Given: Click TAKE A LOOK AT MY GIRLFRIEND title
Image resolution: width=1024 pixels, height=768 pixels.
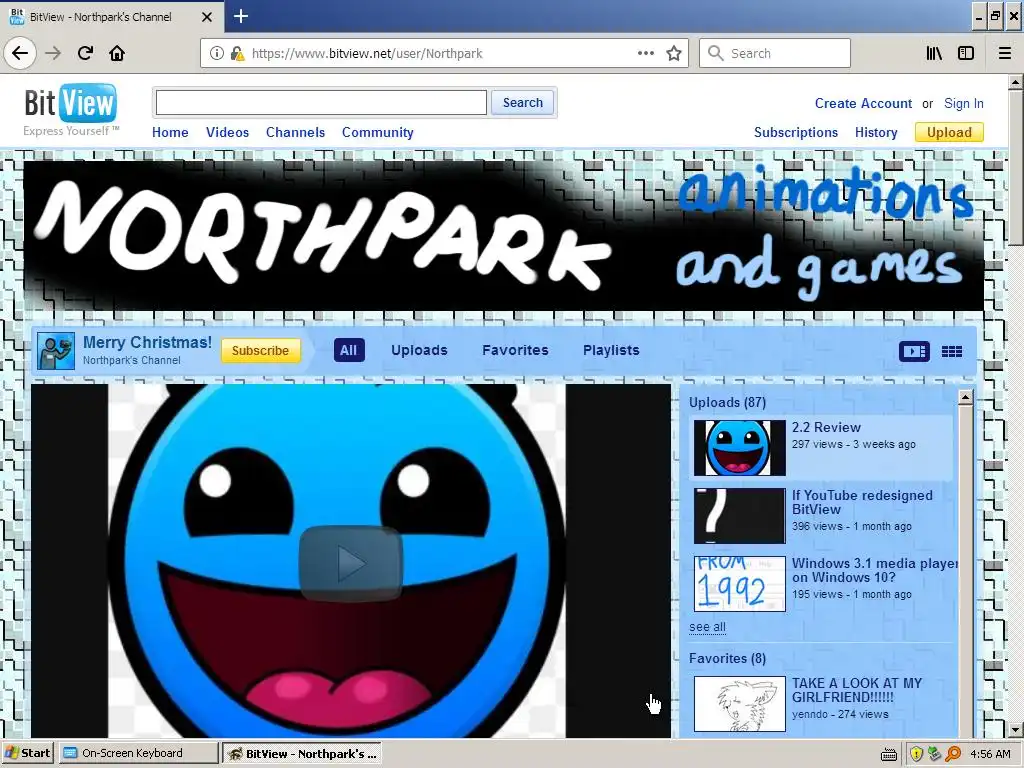Looking at the screenshot, I should pos(857,690).
